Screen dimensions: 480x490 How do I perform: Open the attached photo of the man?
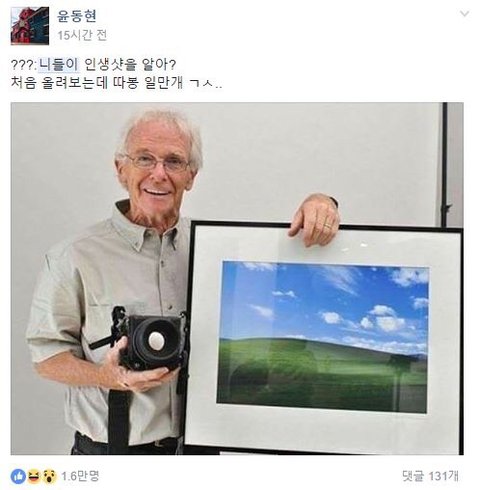pos(237,279)
